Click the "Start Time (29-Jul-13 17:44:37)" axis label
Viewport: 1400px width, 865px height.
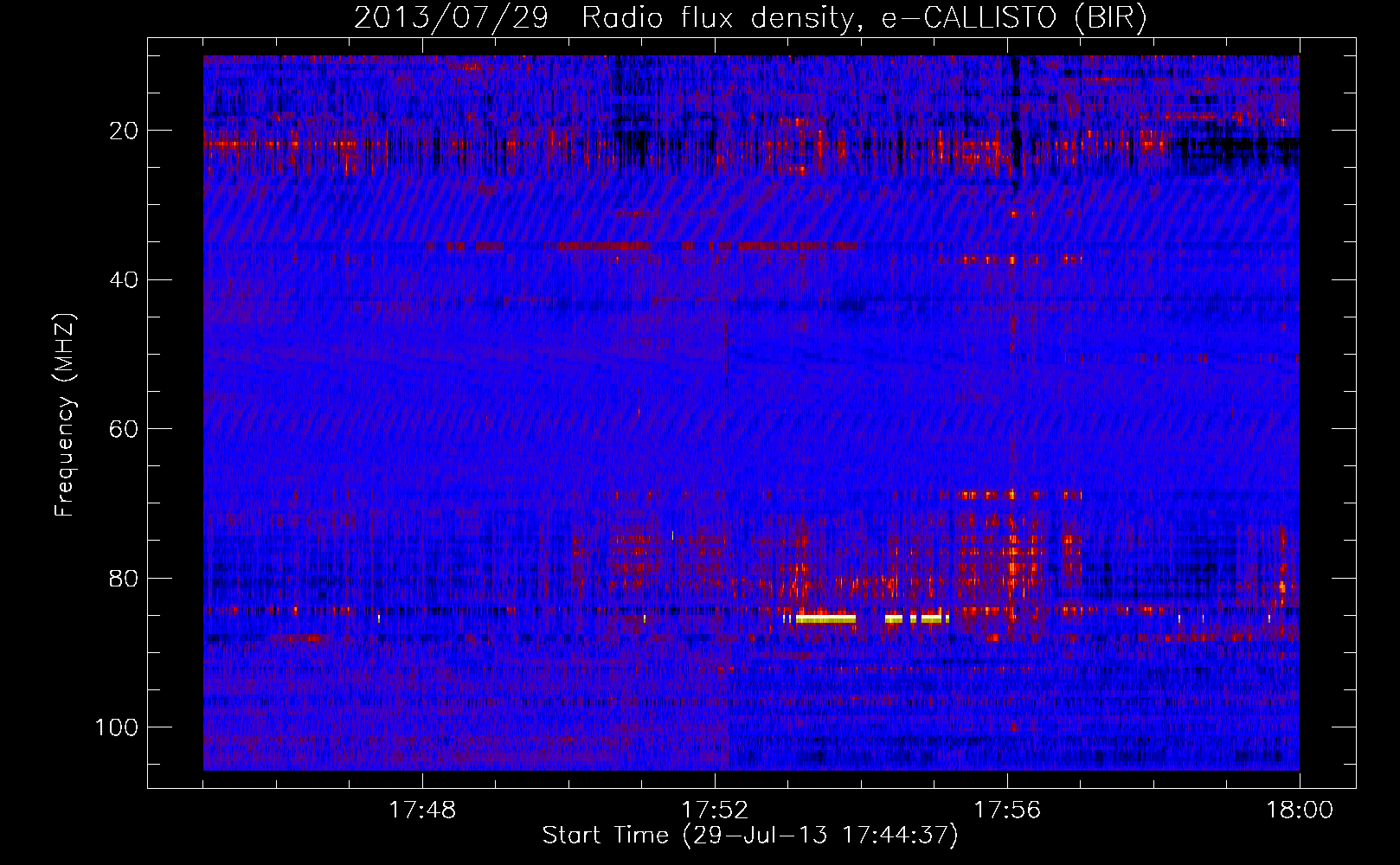coord(750,836)
